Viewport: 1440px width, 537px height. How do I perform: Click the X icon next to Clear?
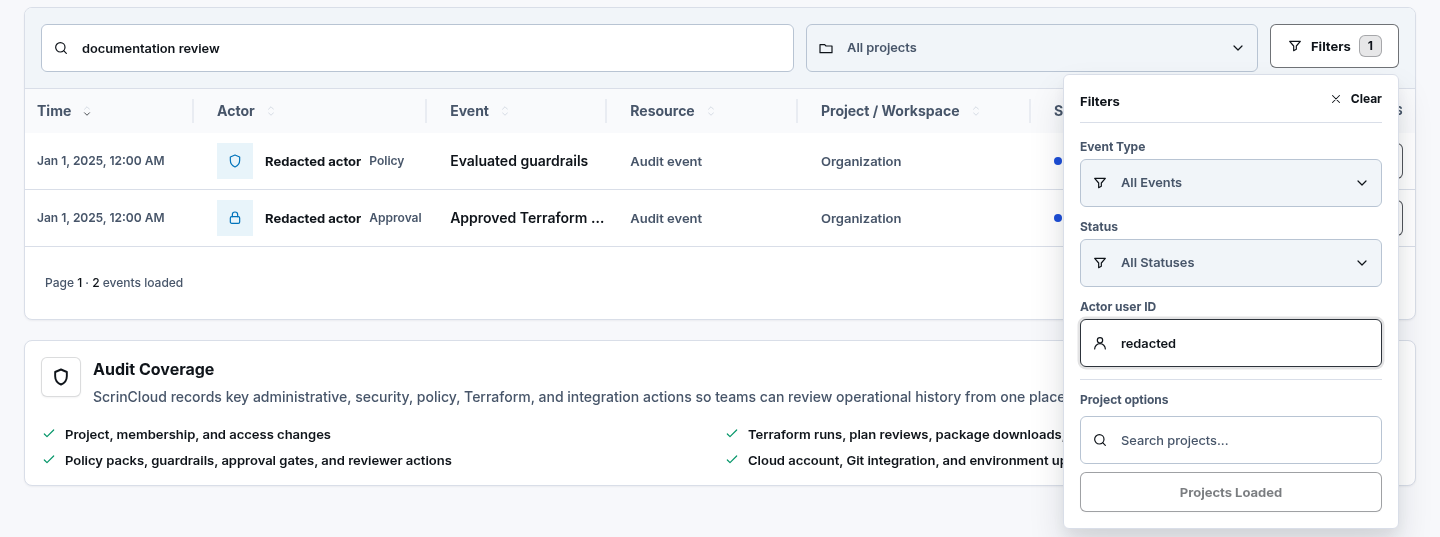click(x=1336, y=99)
